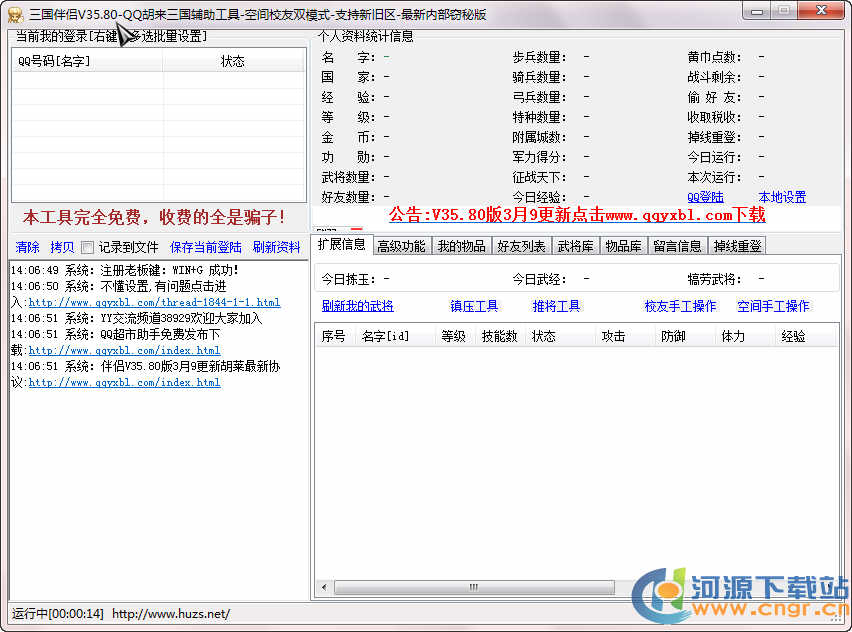This screenshot has width=852, height=632.
Task: Click the 名字[id] column header
Action: (395, 336)
